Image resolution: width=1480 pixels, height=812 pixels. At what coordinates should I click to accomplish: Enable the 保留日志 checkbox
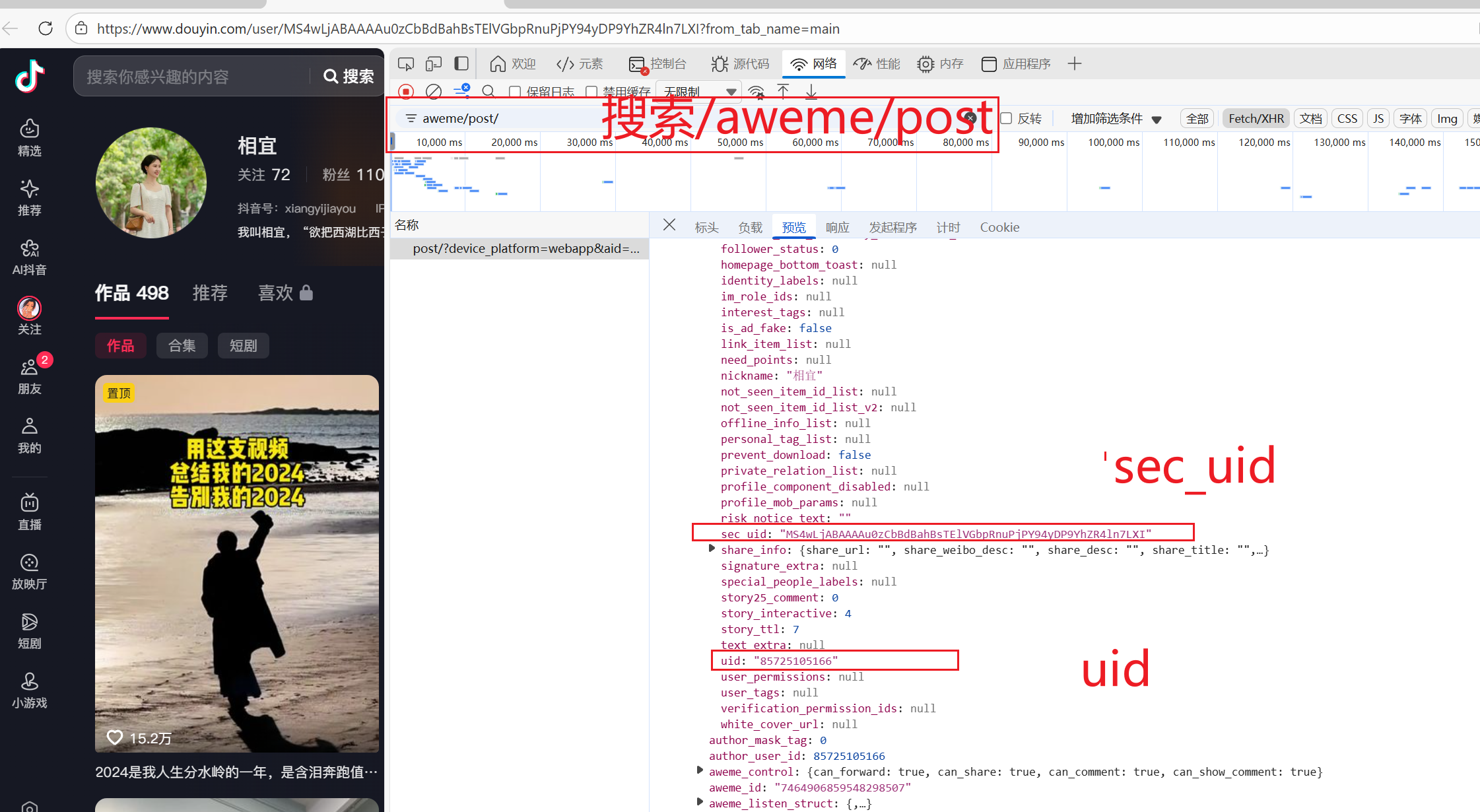515,92
